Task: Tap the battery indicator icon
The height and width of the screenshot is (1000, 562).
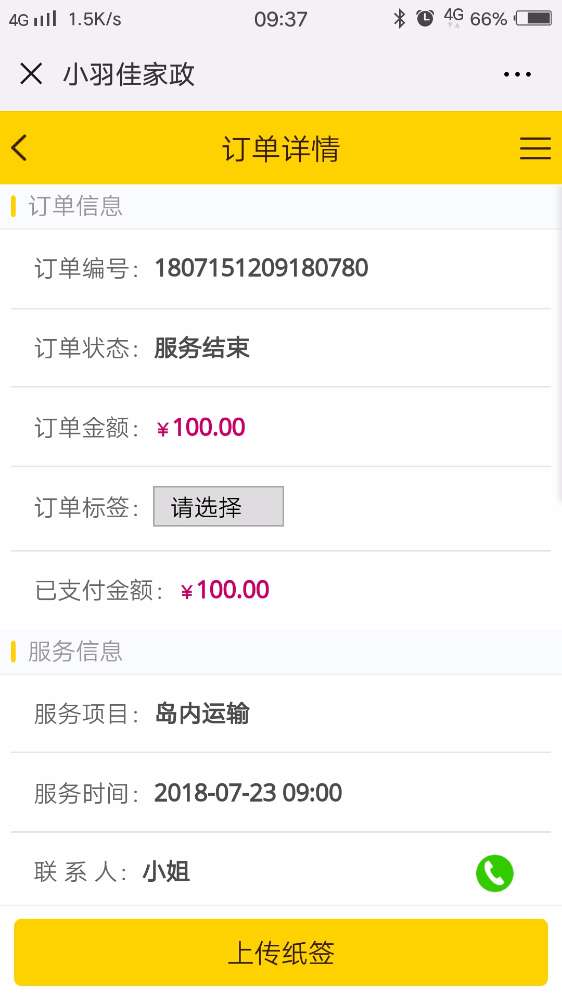Action: (534, 18)
